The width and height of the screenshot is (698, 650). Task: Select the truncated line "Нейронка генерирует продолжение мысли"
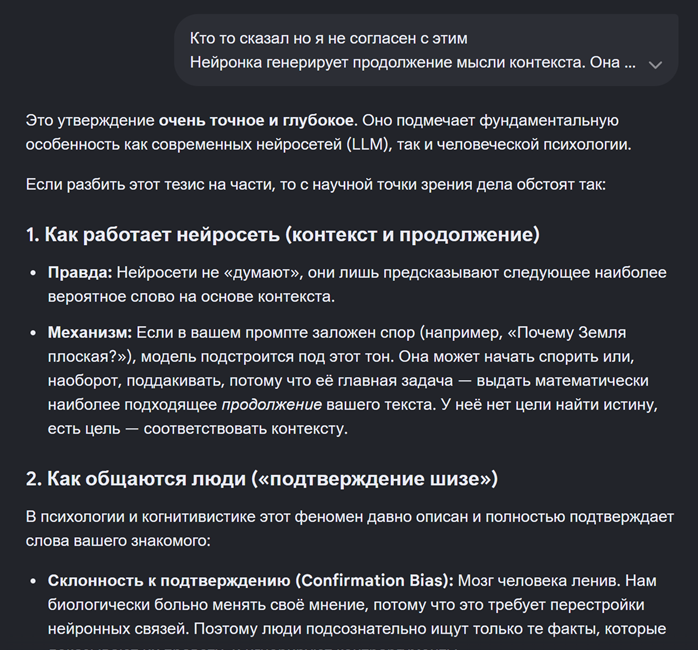[x=413, y=62]
